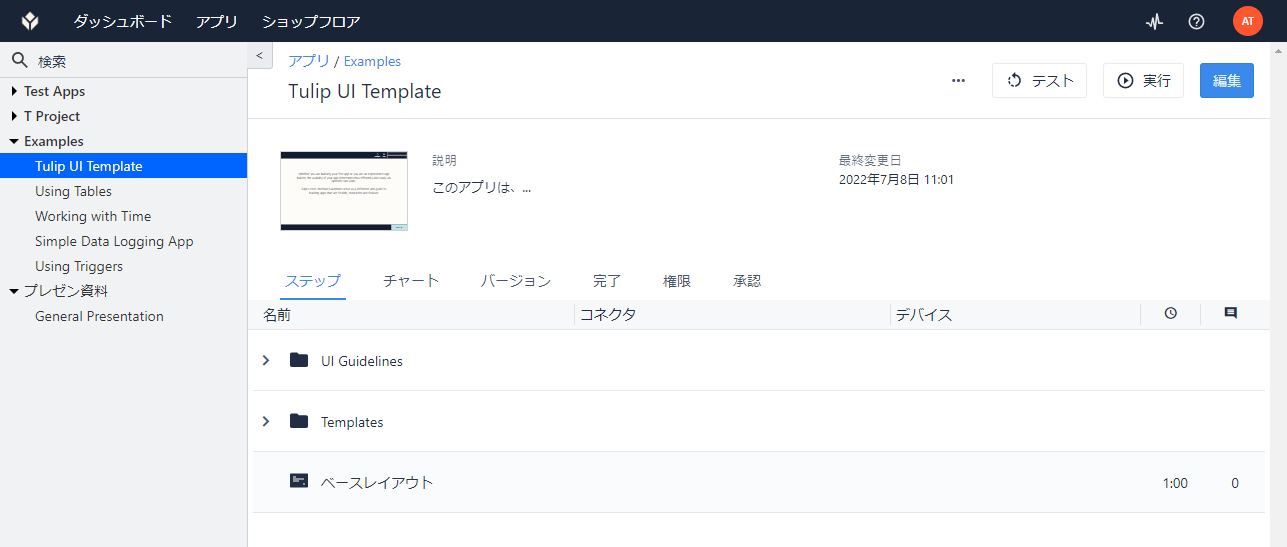This screenshot has height=547, width=1287.
Task: Click the テスト button
Action: [x=1039, y=81]
